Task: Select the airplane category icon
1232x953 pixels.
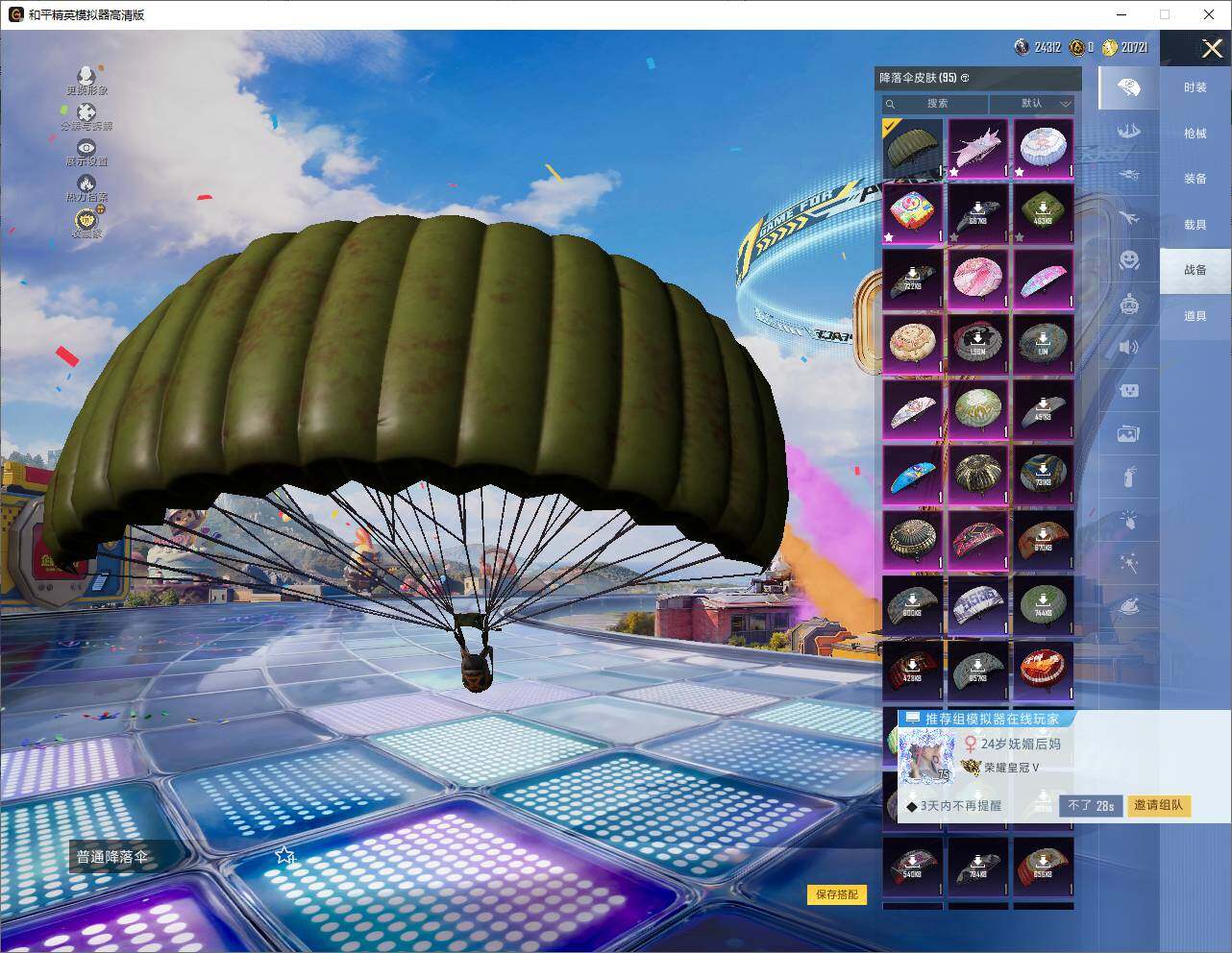Action: (1129, 217)
